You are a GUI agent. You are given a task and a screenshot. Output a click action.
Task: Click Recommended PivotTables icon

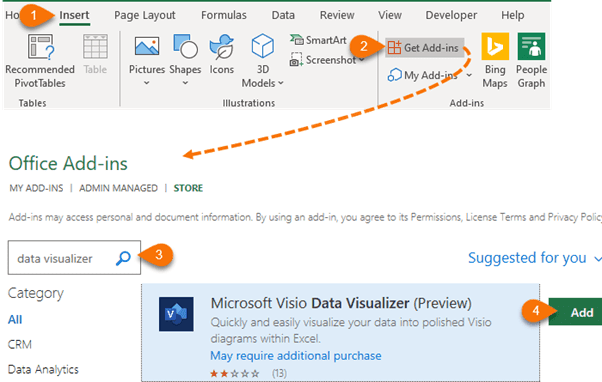(x=41, y=47)
